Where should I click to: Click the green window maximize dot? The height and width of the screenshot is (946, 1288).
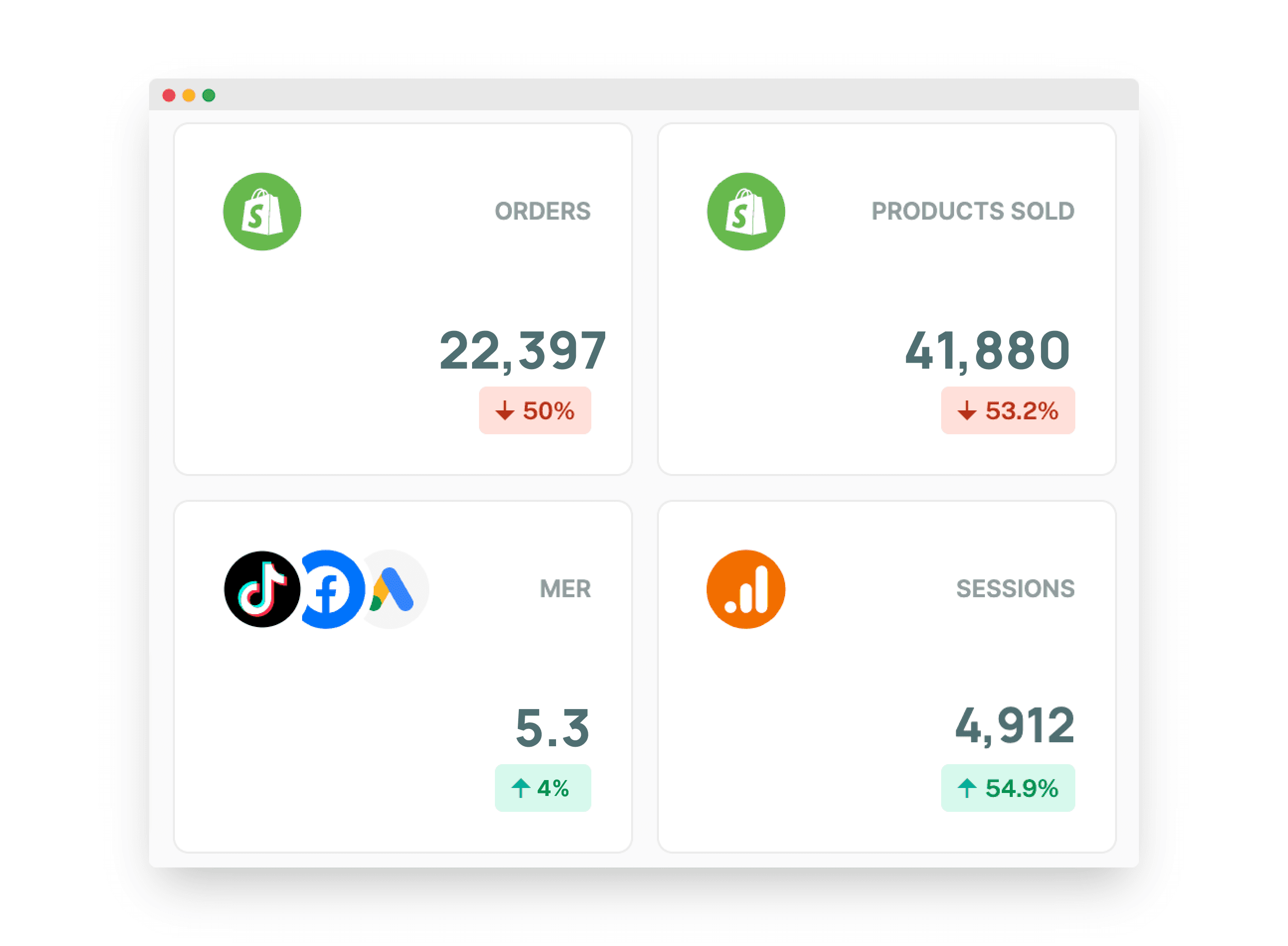click(x=209, y=95)
